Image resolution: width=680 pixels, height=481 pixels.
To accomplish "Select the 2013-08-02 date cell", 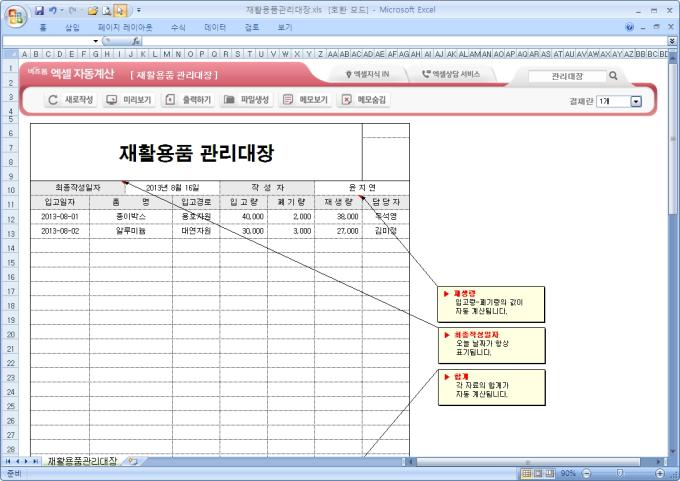I will click(60, 231).
